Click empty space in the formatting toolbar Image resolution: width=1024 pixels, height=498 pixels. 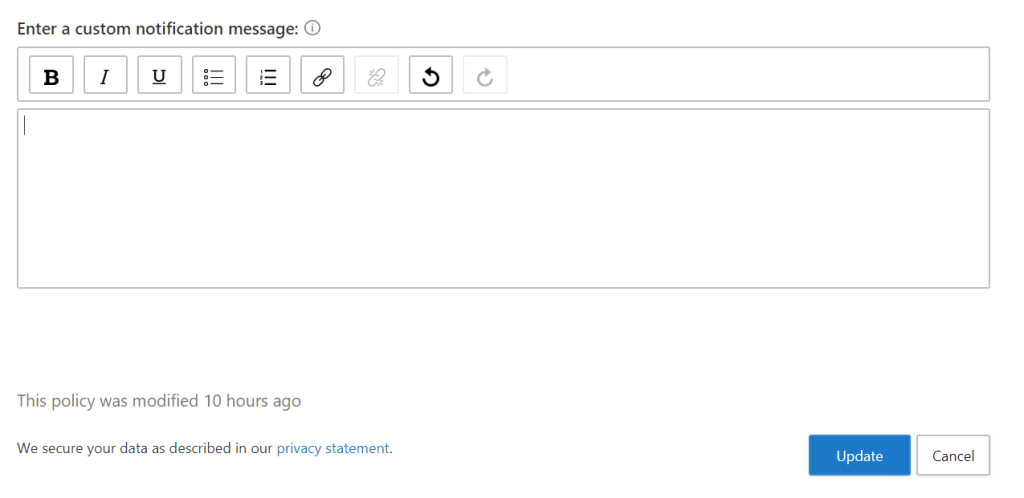click(750, 75)
